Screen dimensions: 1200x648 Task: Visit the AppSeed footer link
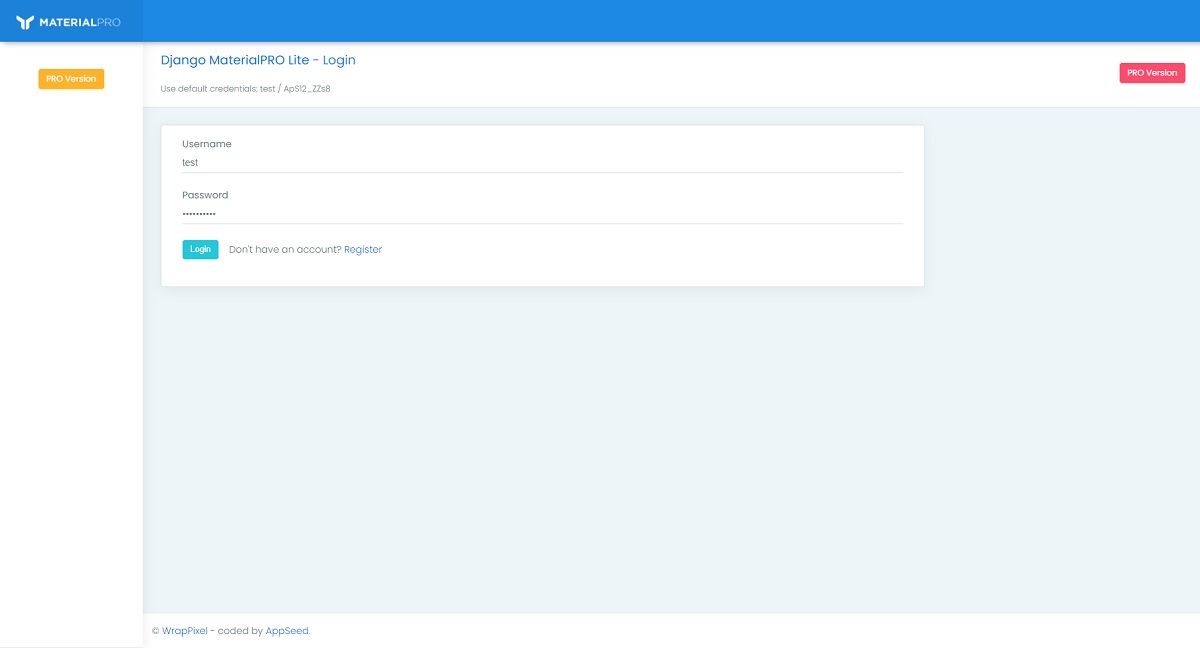click(287, 631)
